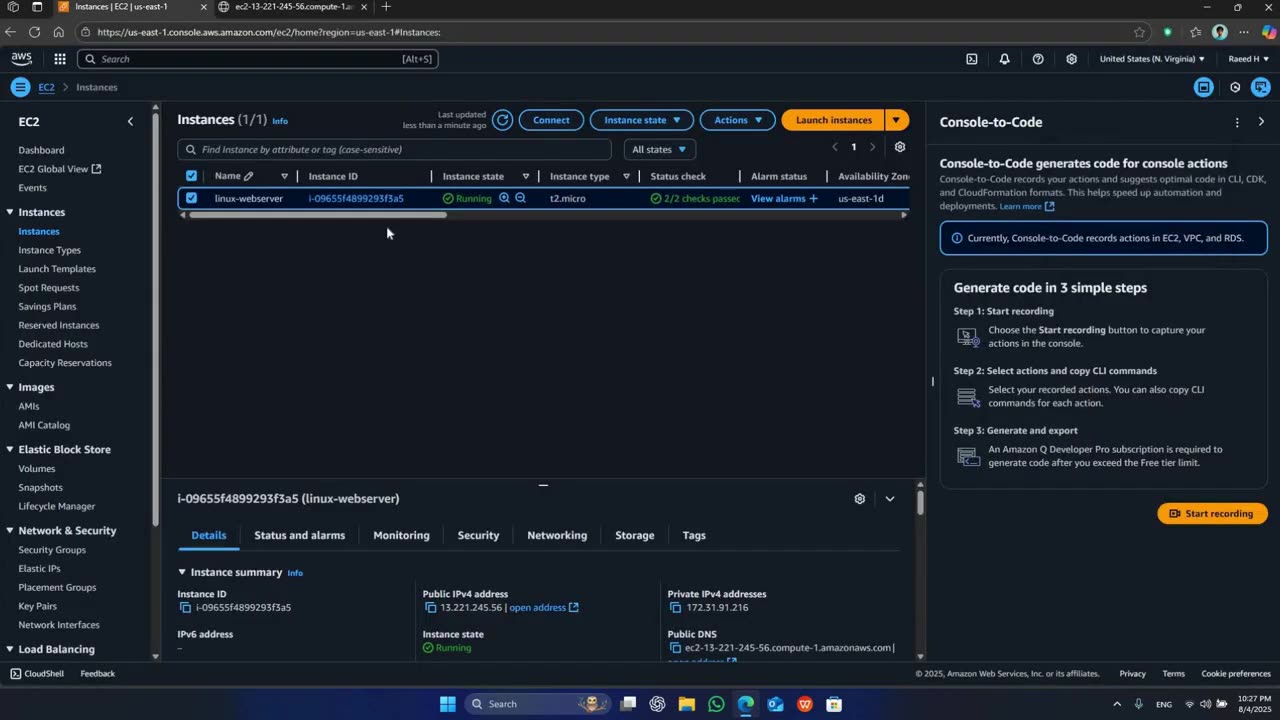The width and height of the screenshot is (1280, 720).
Task: Click Start recording button
Action: coord(1212,514)
